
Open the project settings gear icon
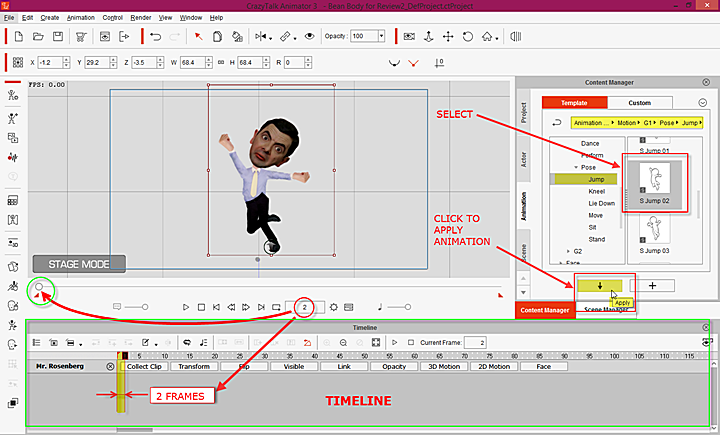click(x=334, y=307)
